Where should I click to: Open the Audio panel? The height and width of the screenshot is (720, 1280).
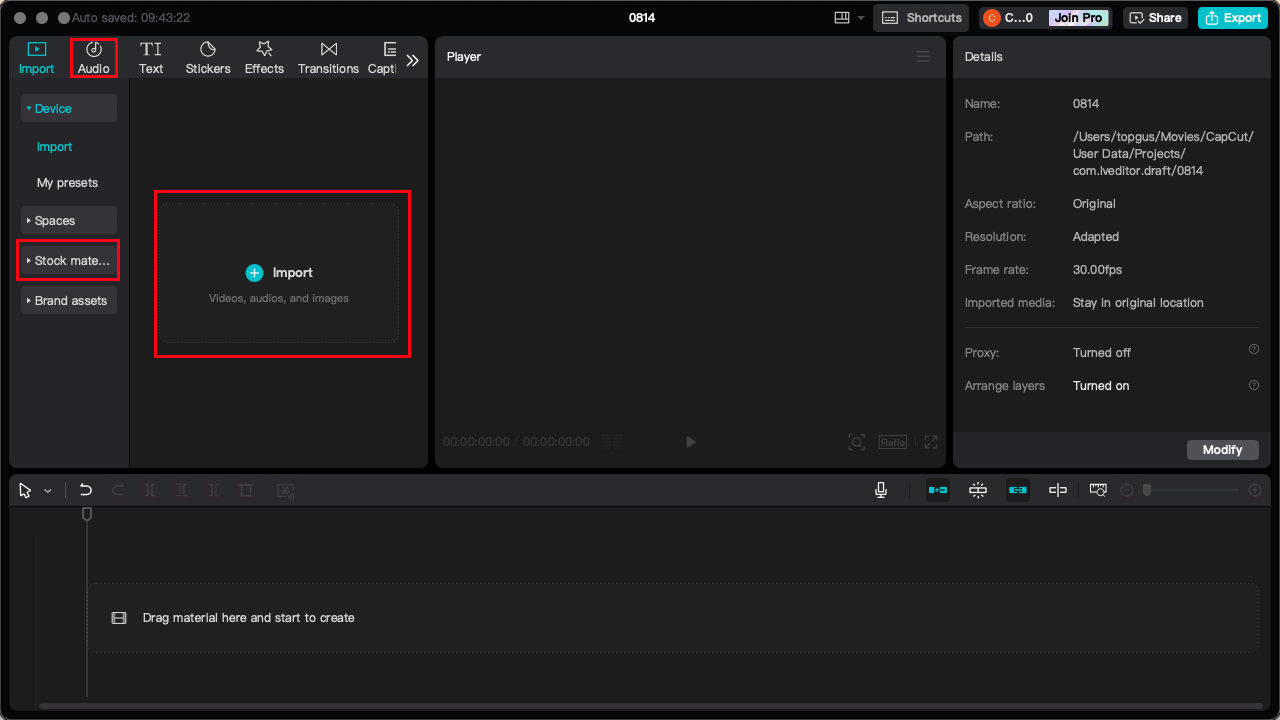93,57
